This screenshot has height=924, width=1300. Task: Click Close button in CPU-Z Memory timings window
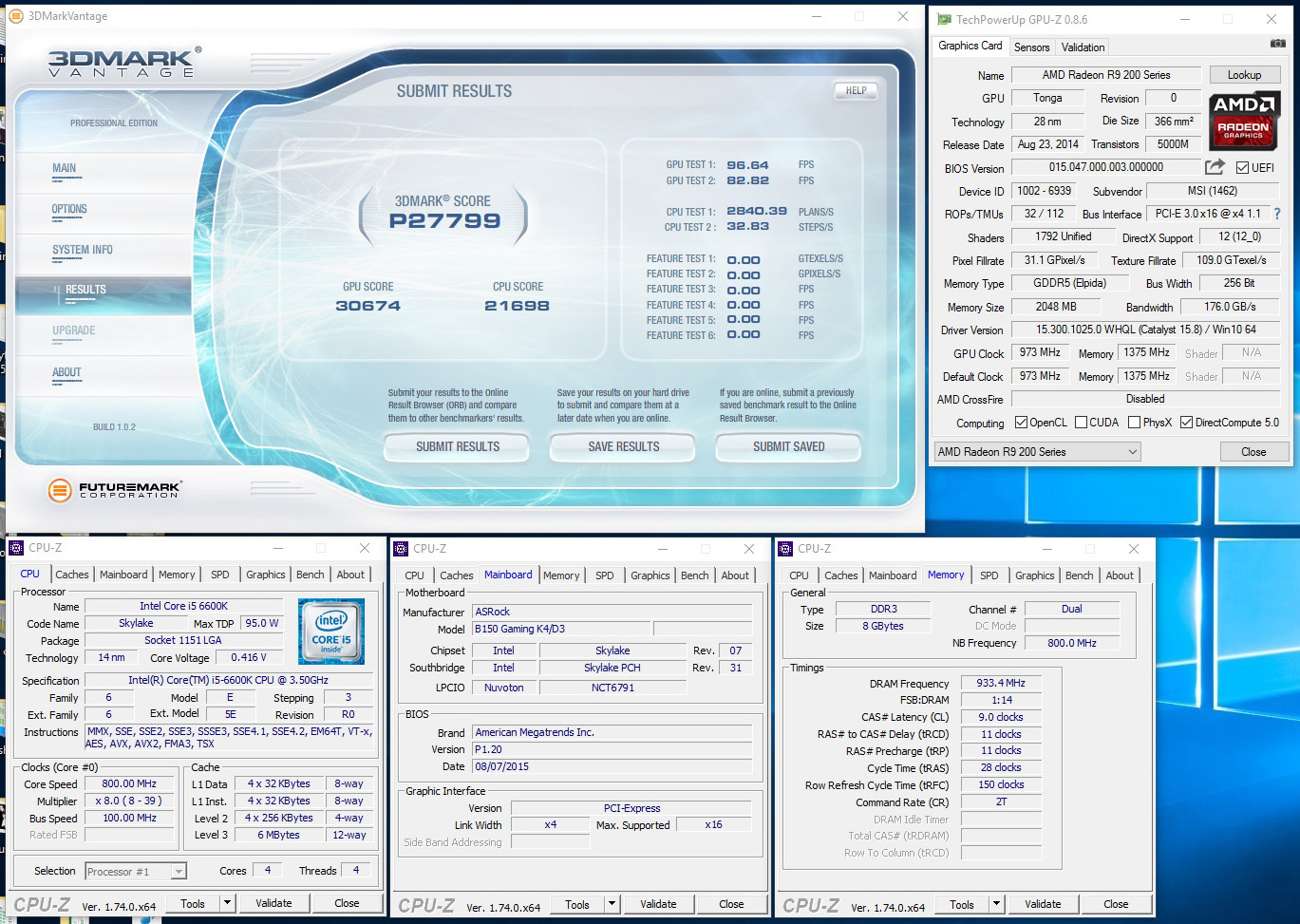pos(1116,904)
